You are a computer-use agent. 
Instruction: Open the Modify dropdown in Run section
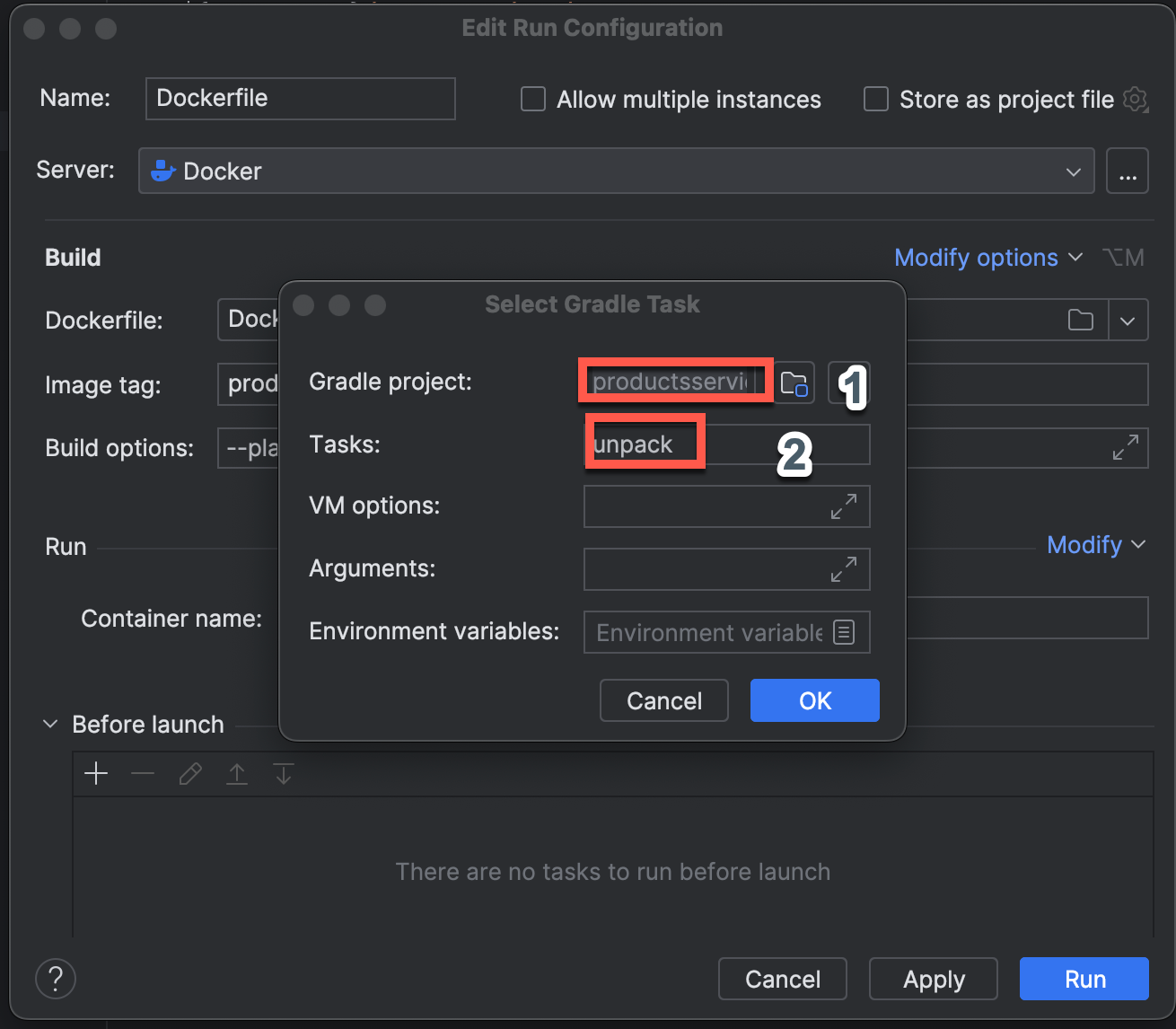pos(1096,545)
